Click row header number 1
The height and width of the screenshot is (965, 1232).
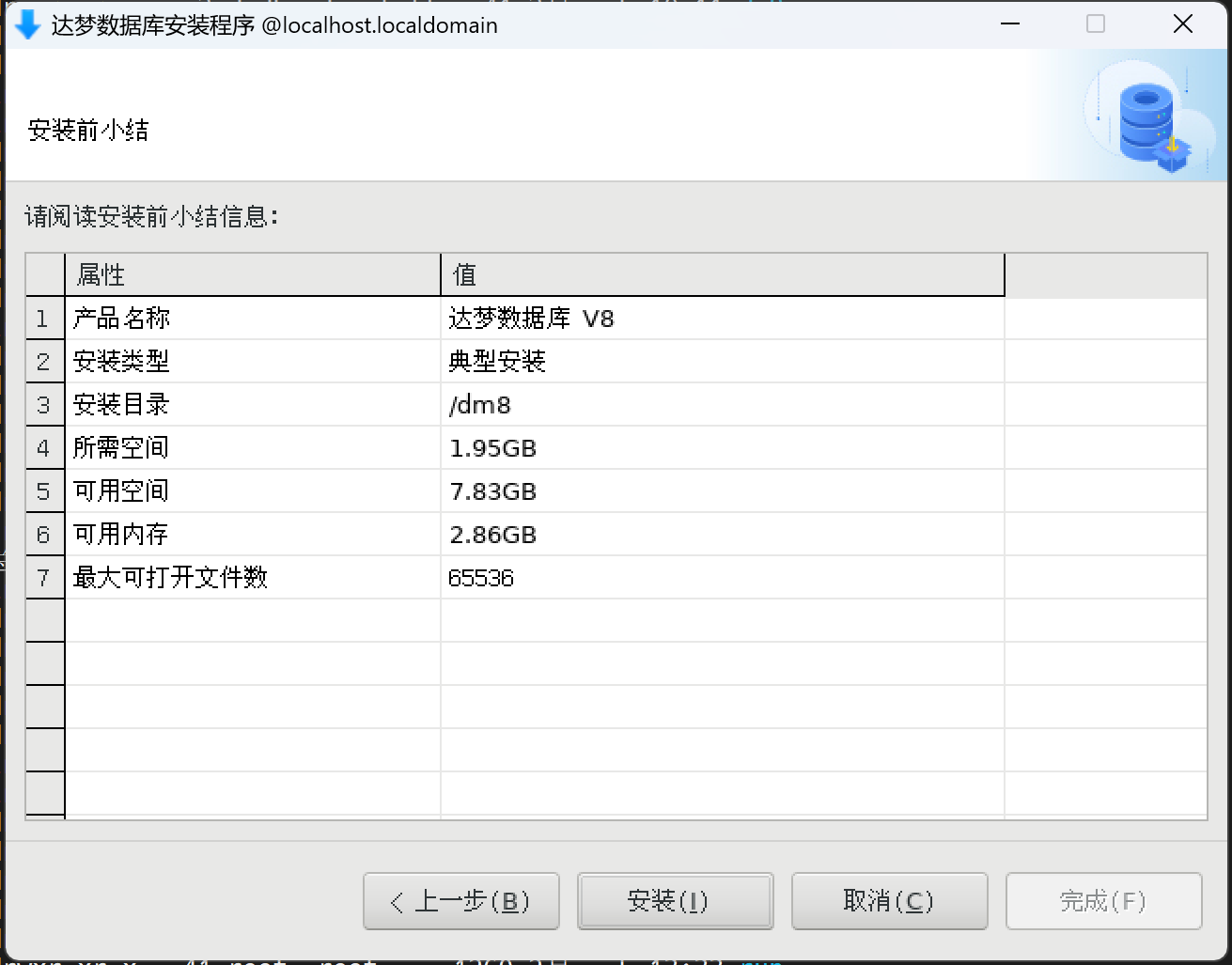tap(44, 319)
